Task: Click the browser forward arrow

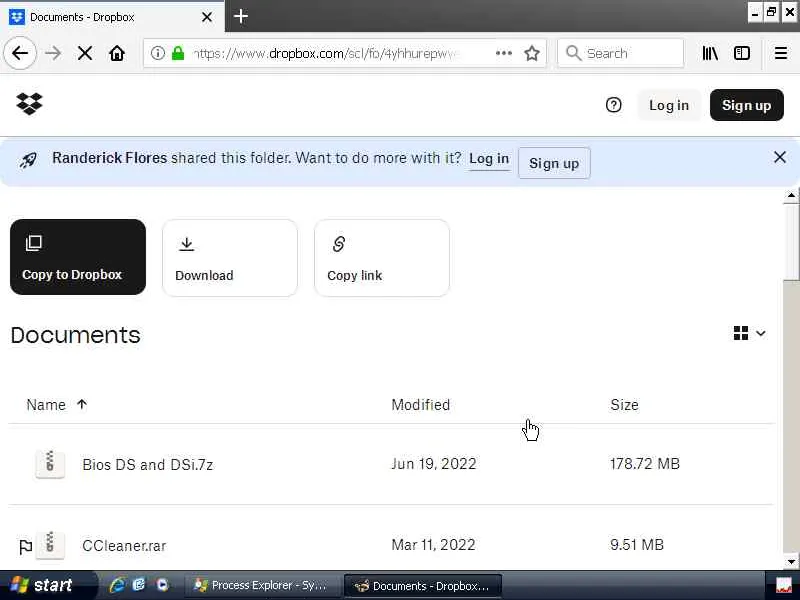Action: 53,53
